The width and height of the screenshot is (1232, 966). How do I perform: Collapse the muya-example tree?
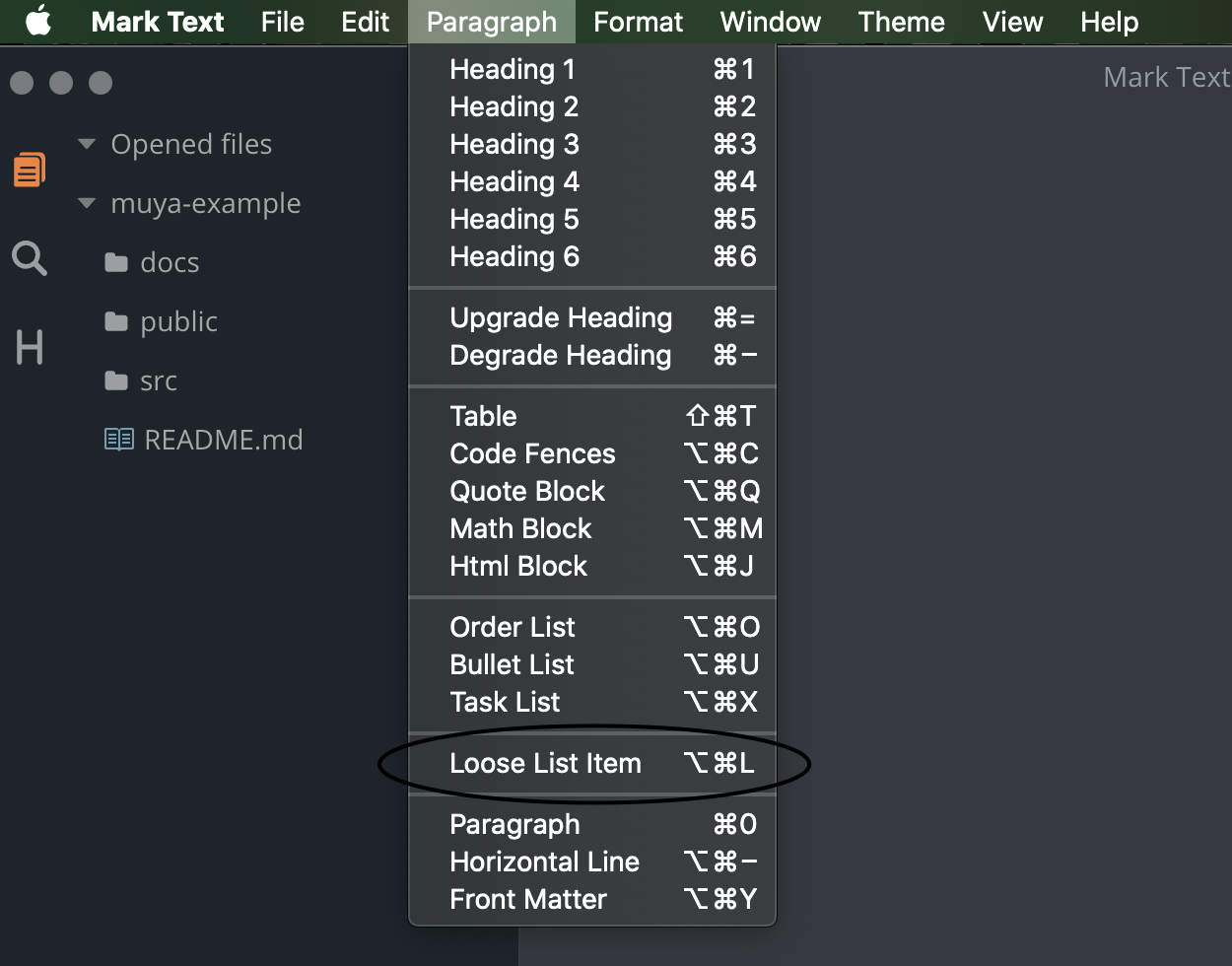point(85,204)
